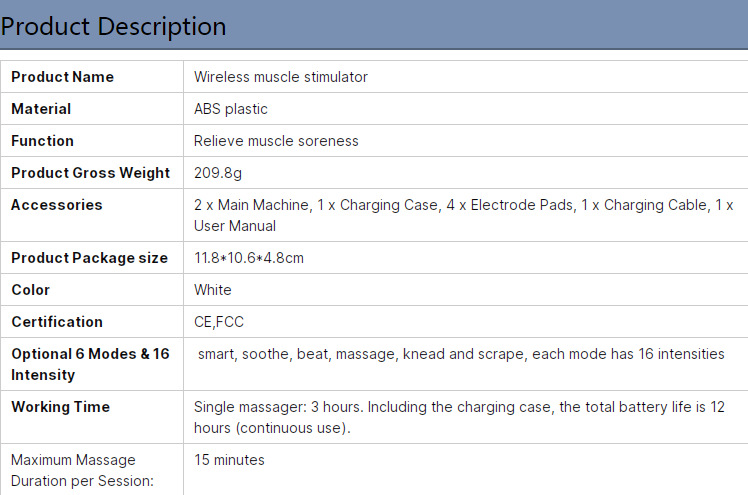Click the Working Time label

pyautogui.click(x=60, y=407)
